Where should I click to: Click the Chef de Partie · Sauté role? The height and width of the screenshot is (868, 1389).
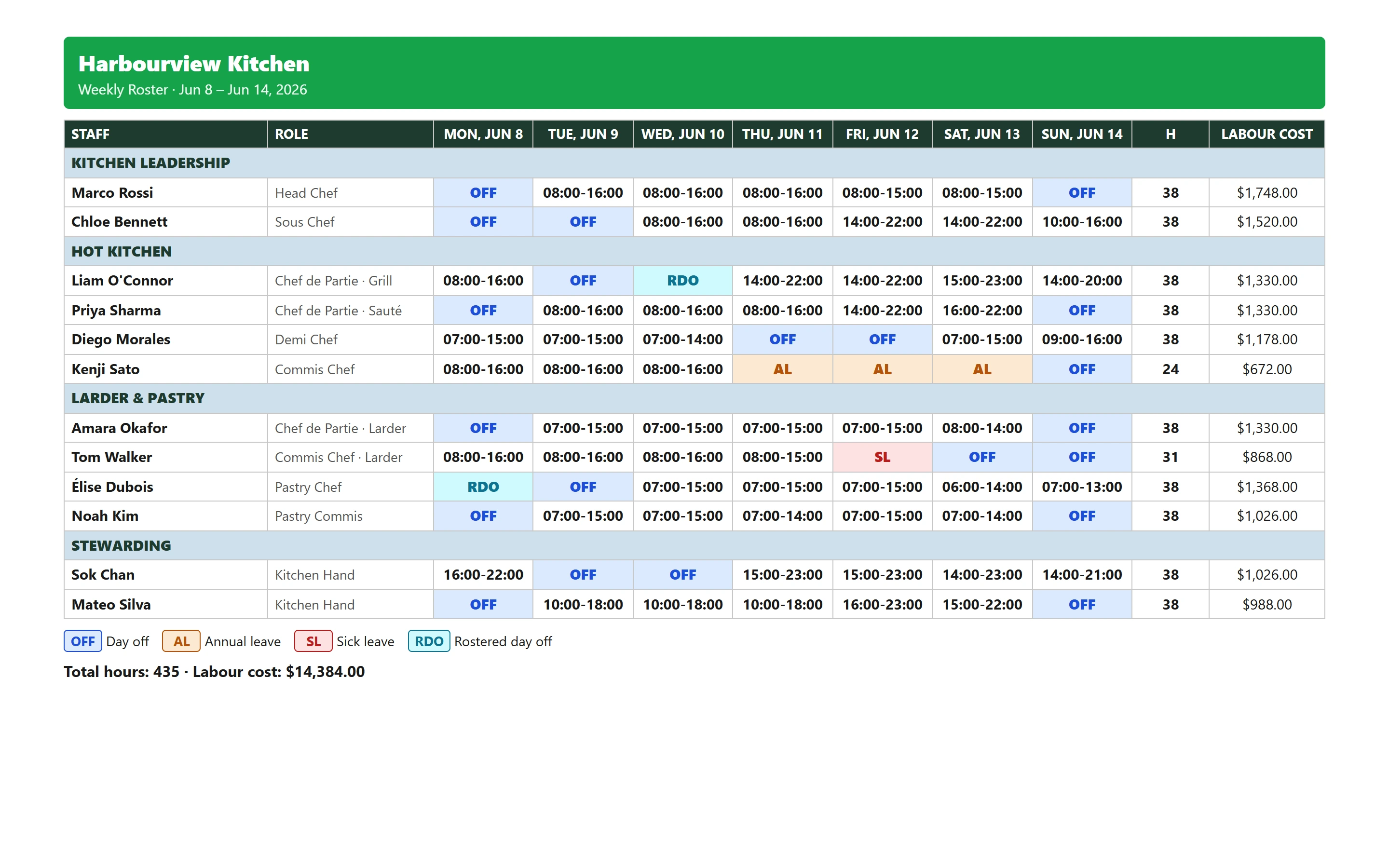(338, 311)
